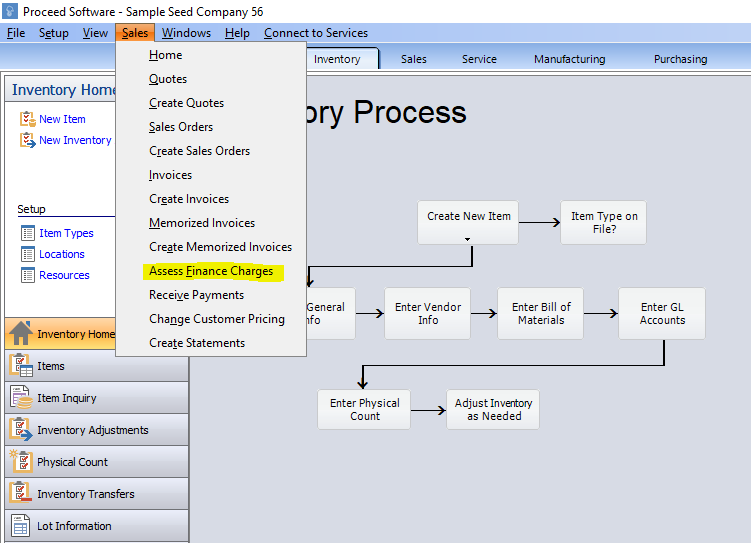This screenshot has width=751, height=543.
Task: Open the Resources setup link
Action: [x=64, y=275]
